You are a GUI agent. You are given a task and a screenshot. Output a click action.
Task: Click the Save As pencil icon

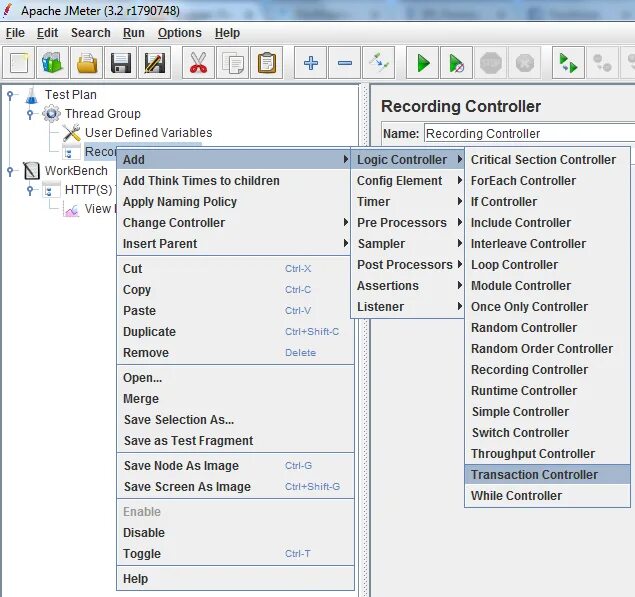click(x=154, y=63)
